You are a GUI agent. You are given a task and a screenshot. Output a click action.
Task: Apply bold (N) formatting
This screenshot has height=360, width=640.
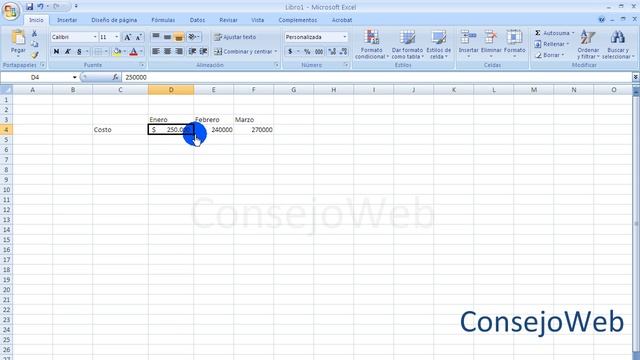56,51
